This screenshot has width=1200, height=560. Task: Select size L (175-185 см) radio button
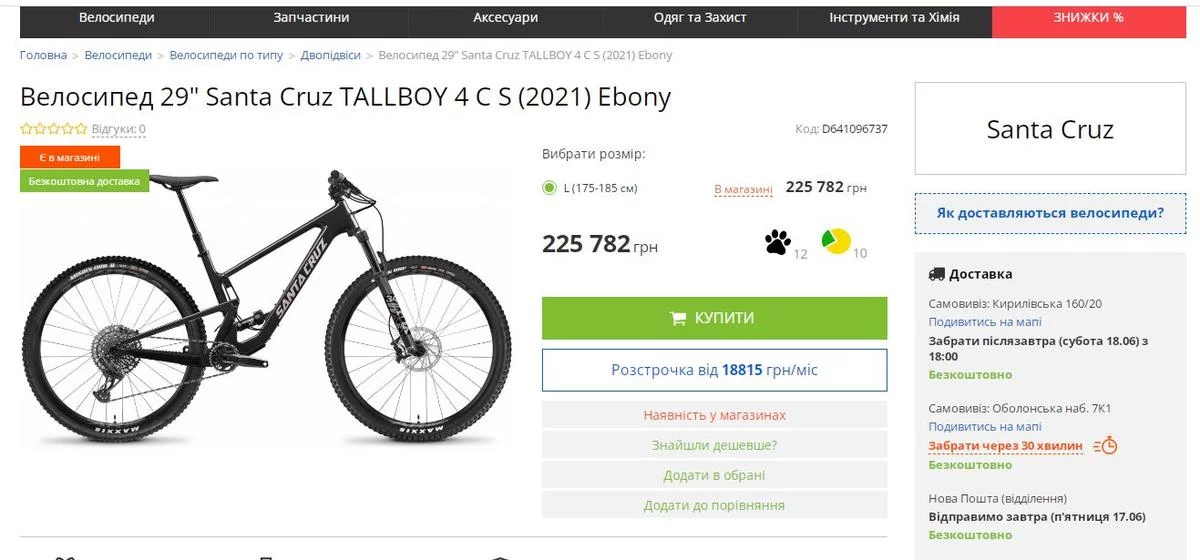[549, 188]
